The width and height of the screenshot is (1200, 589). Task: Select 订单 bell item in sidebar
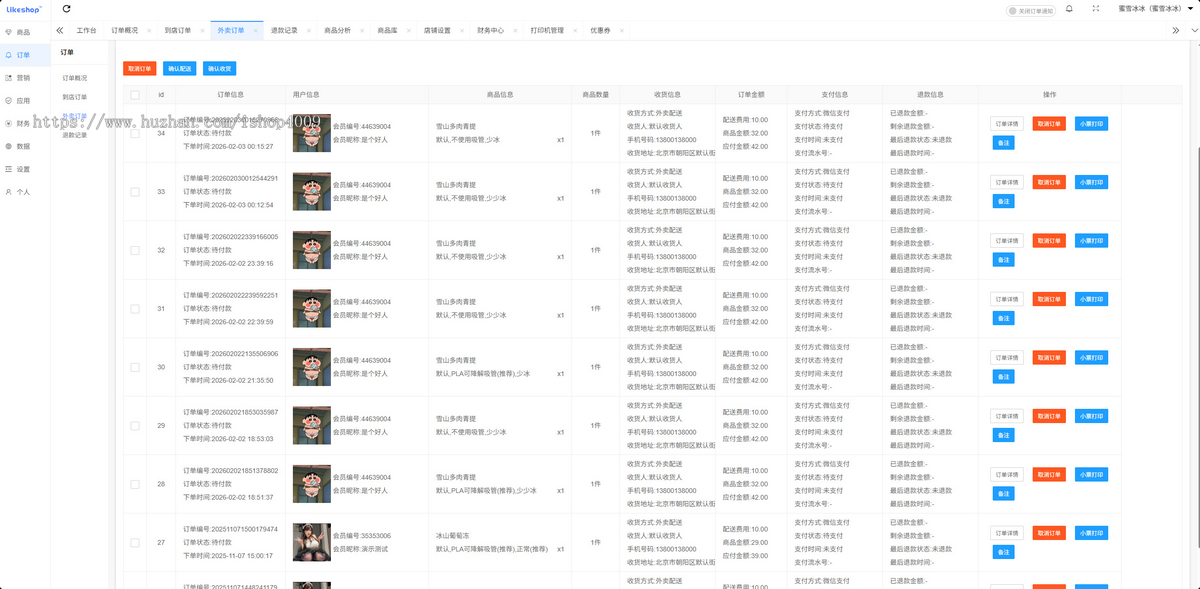18,55
